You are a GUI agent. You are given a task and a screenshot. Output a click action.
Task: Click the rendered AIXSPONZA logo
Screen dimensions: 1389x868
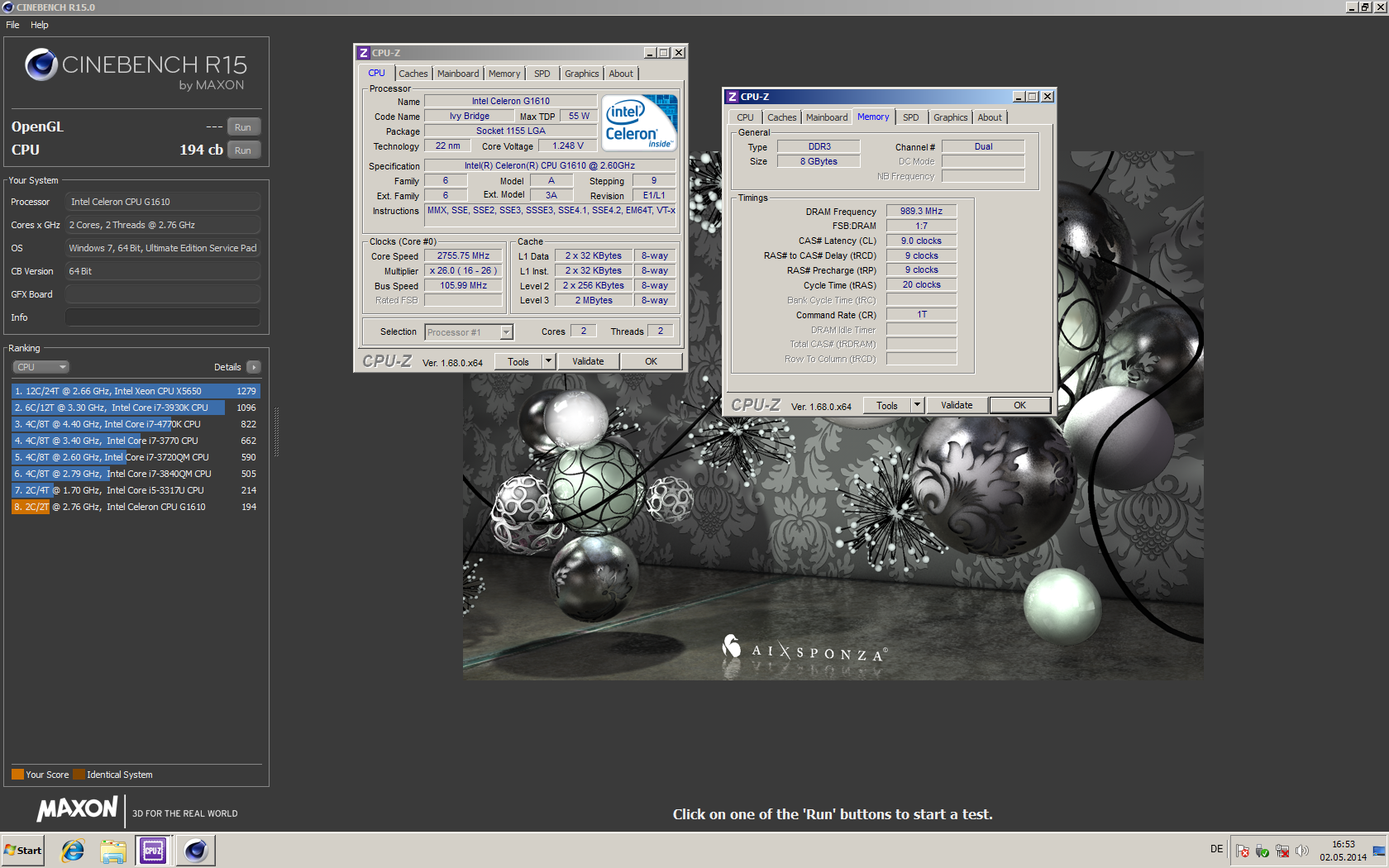coord(805,649)
